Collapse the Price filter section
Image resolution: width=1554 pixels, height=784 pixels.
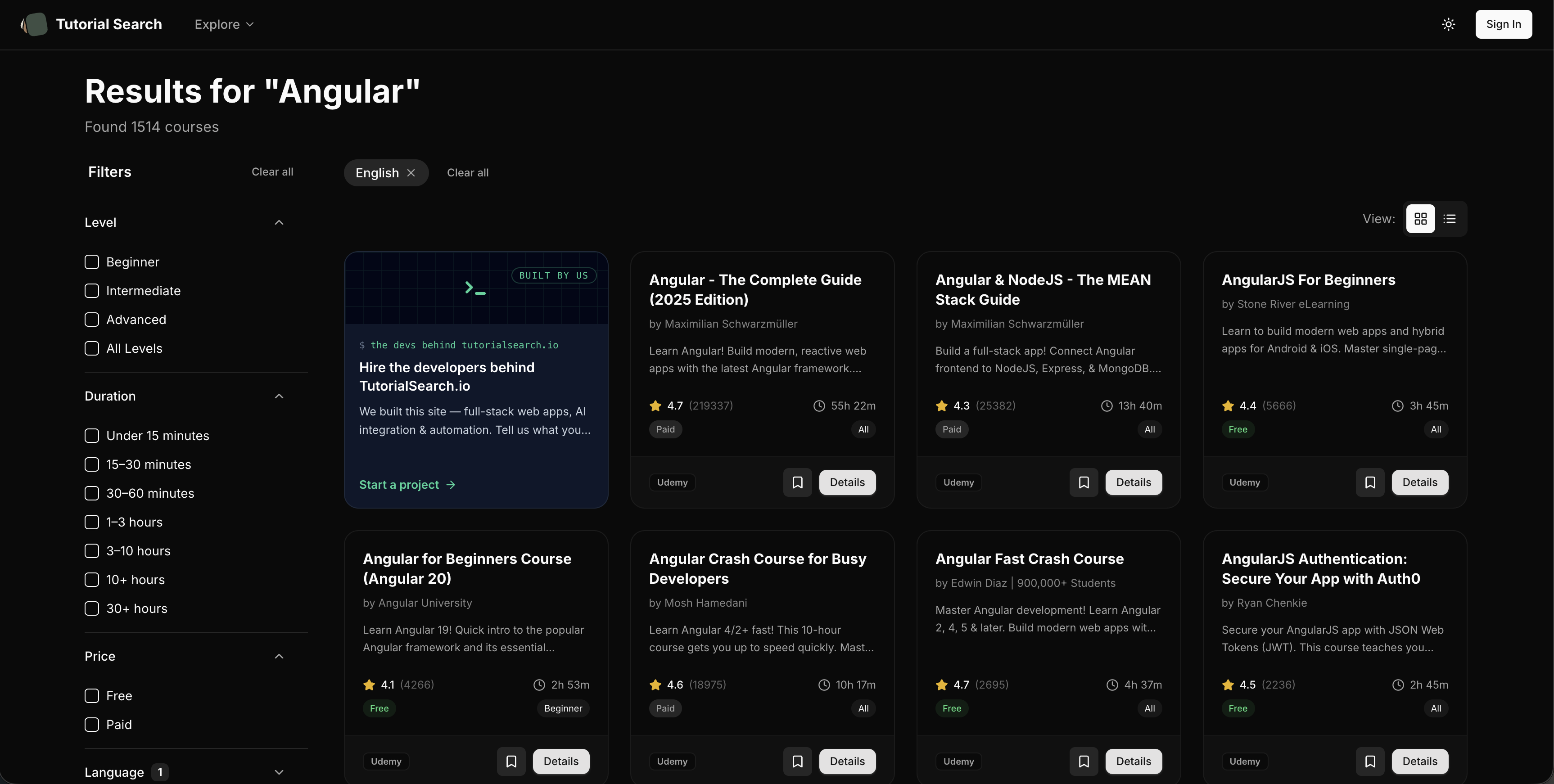pos(279,656)
